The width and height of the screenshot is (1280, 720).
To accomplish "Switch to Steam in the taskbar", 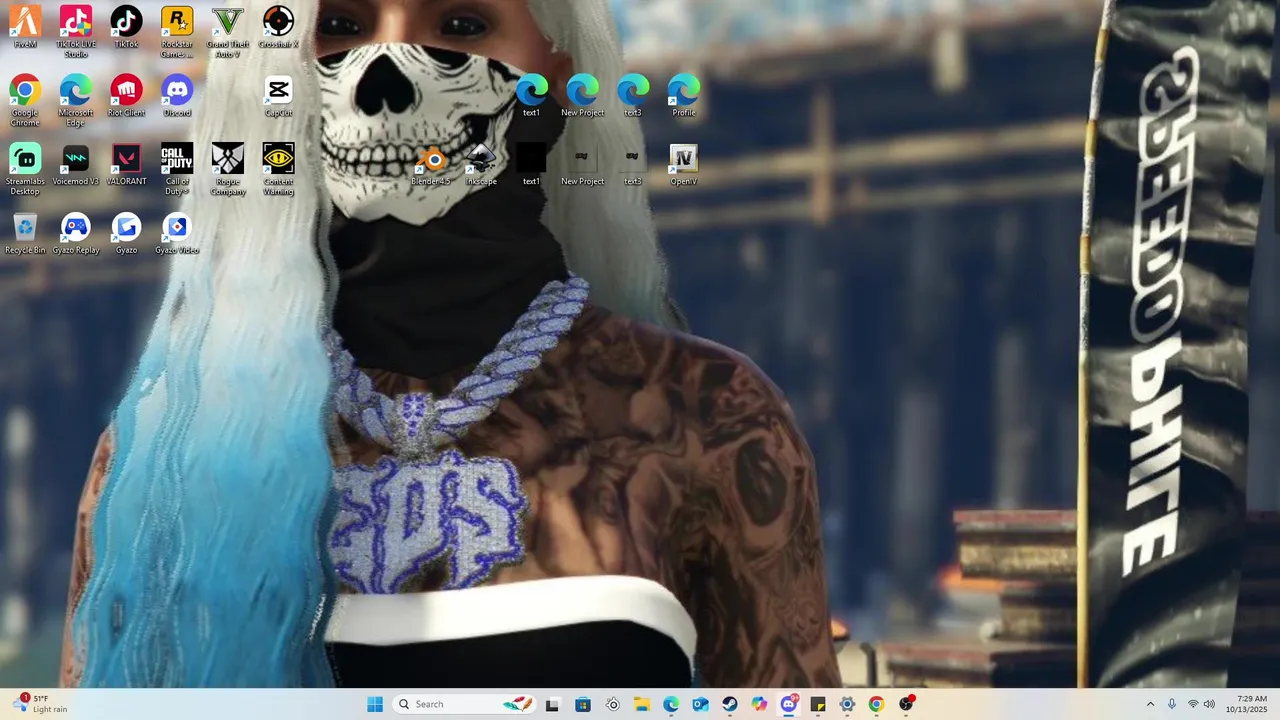I will 730,704.
